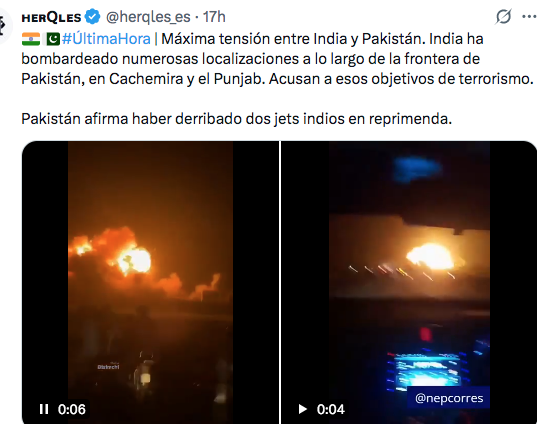Open the 17h tweet timestamp
The width and height of the screenshot is (537, 424).
[x=214, y=17]
